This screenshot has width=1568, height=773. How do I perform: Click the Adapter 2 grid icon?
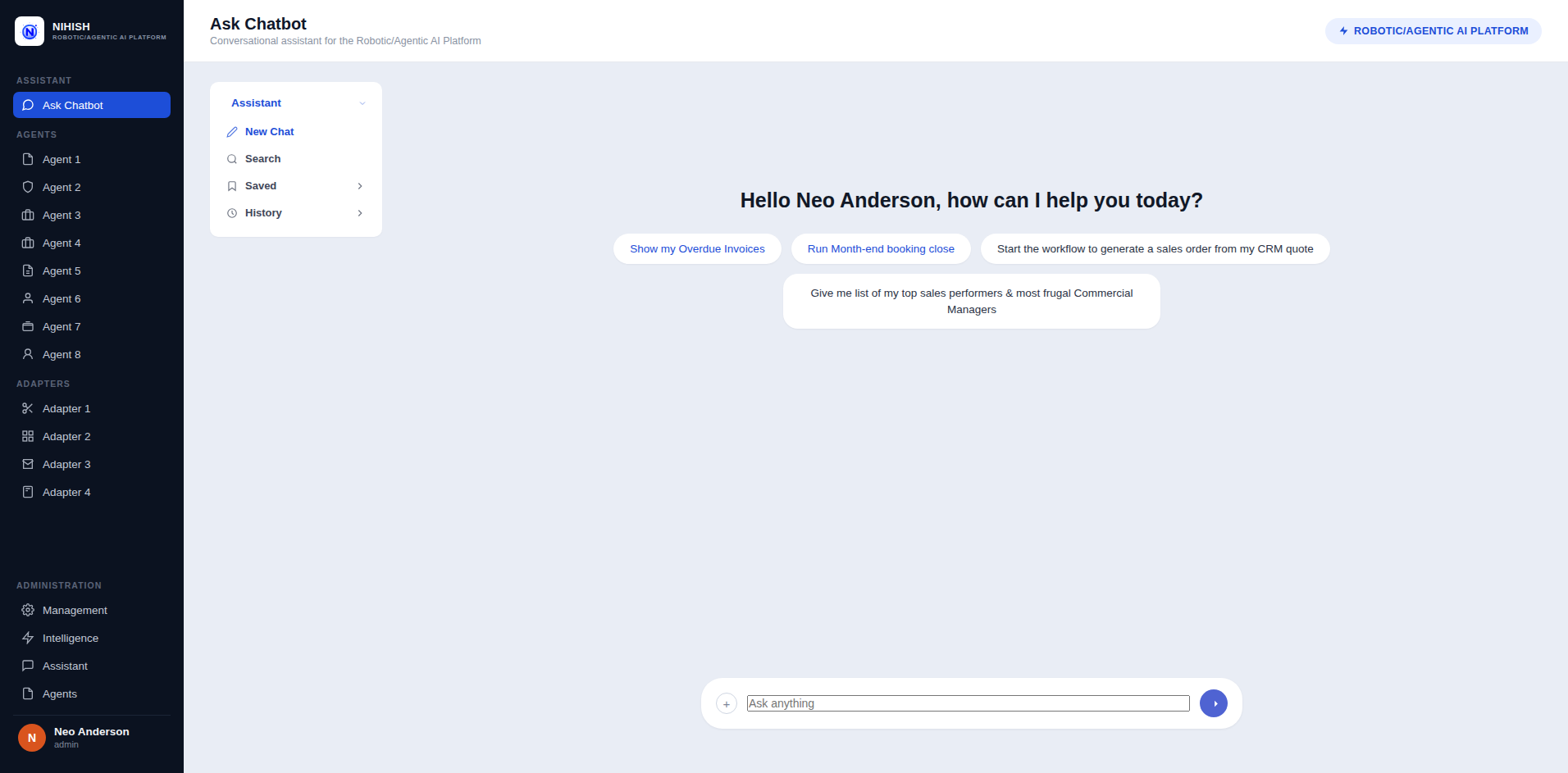[28, 436]
